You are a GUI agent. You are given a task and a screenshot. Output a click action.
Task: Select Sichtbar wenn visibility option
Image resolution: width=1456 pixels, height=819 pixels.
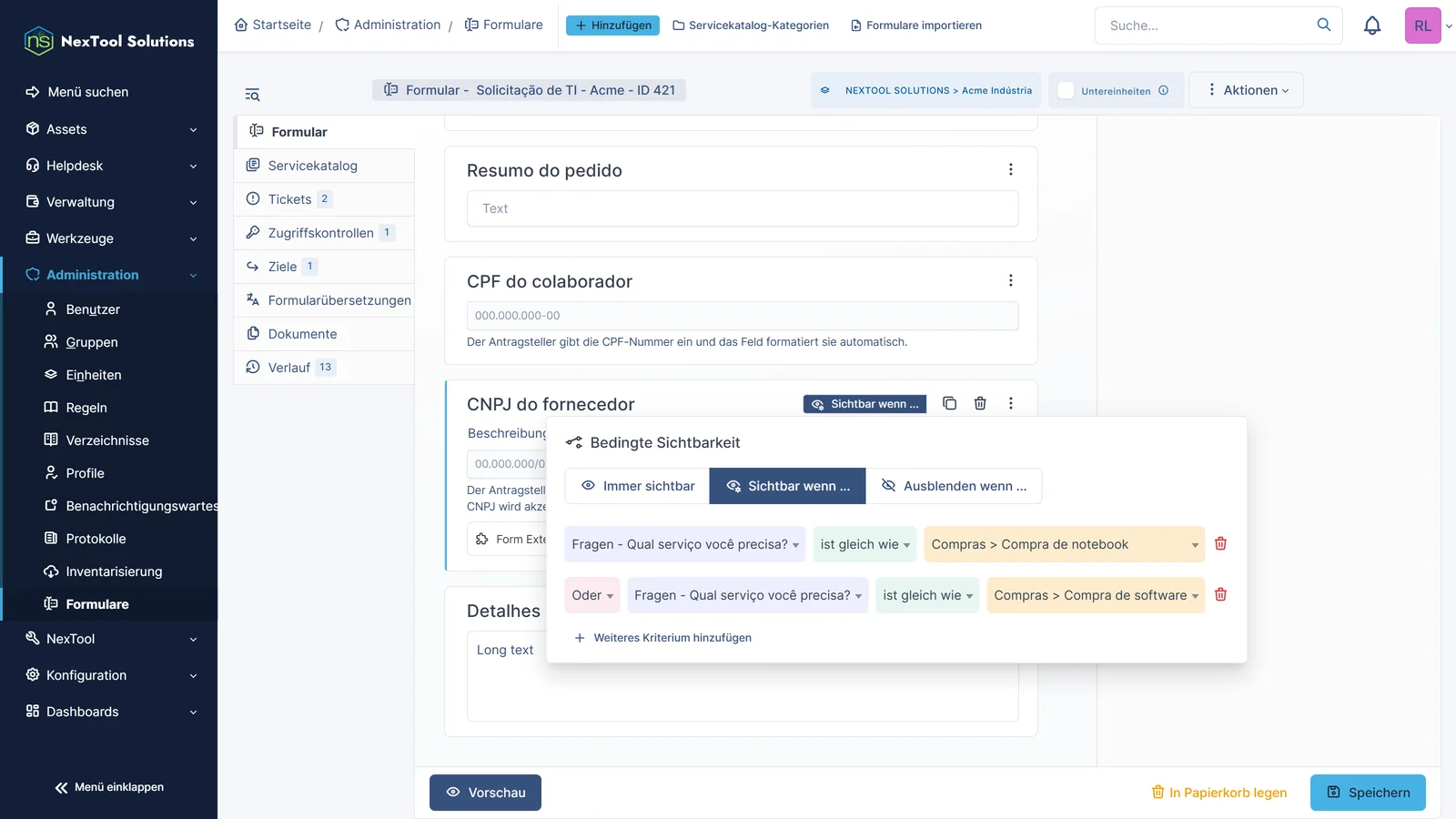point(788,486)
